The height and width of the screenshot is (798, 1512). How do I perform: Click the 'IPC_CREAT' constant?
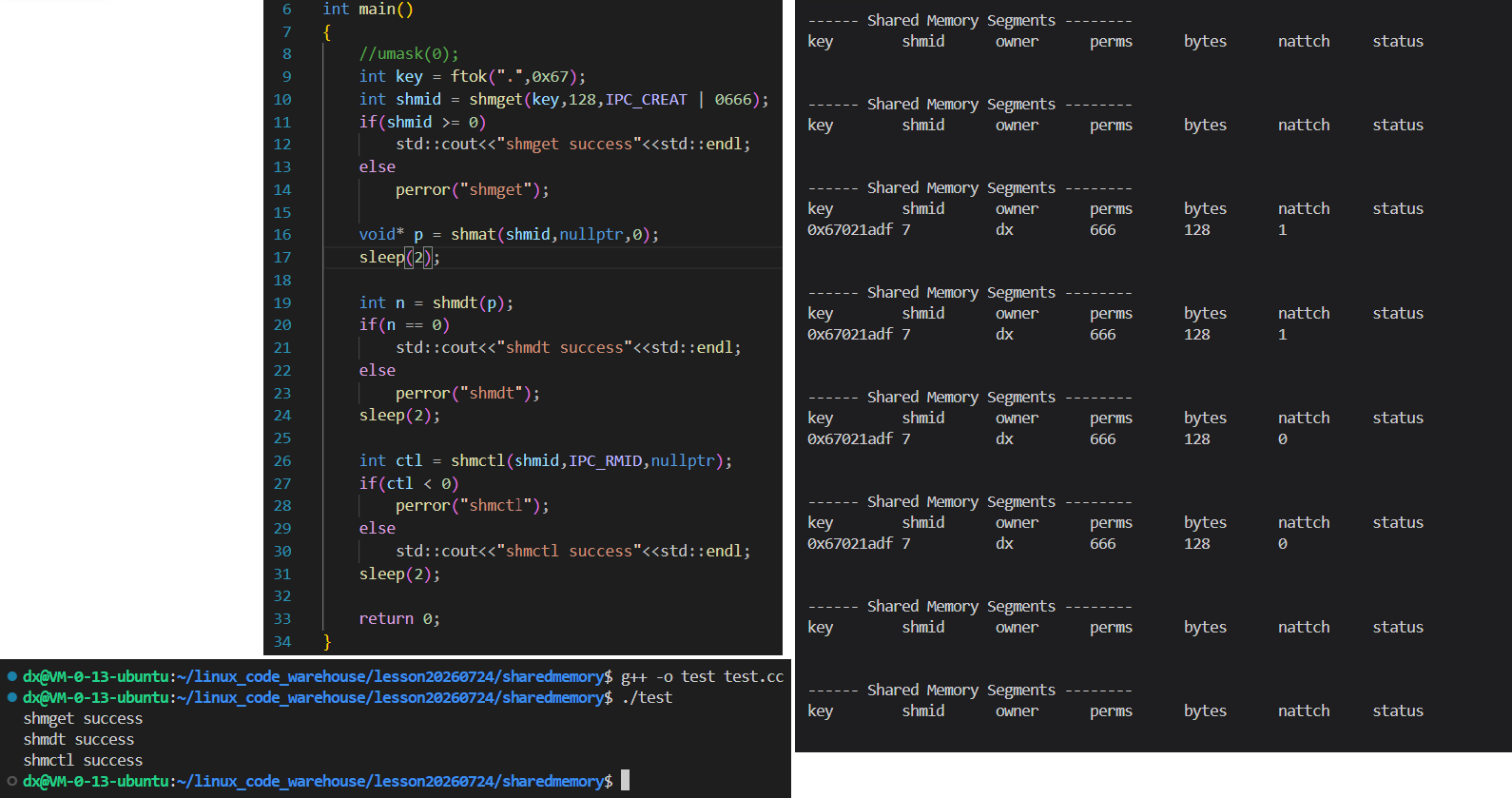647,99
